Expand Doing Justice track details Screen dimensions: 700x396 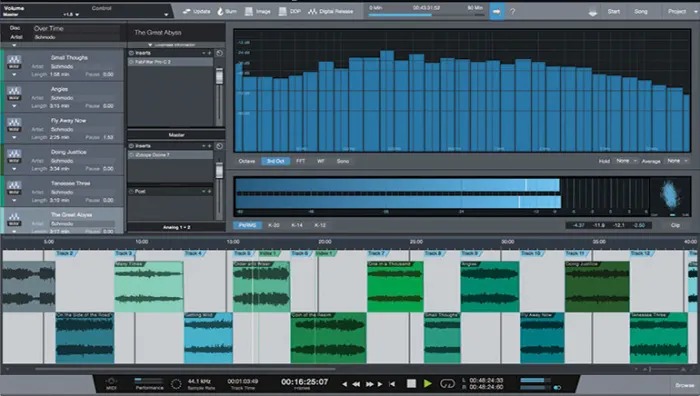click(x=14, y=169)
